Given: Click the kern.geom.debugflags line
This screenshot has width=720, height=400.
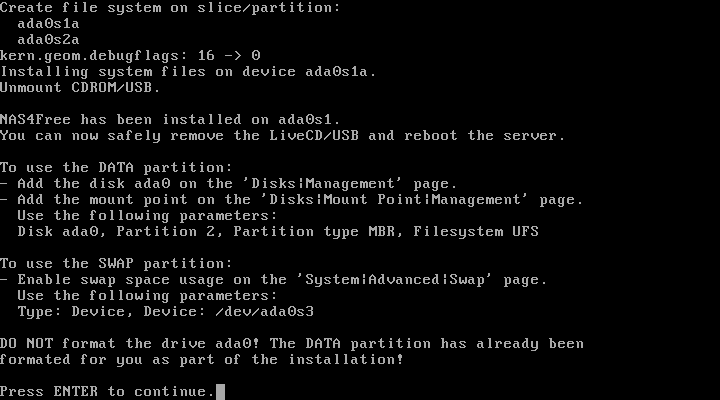Looking at the screenshot, I should [130, 56].
